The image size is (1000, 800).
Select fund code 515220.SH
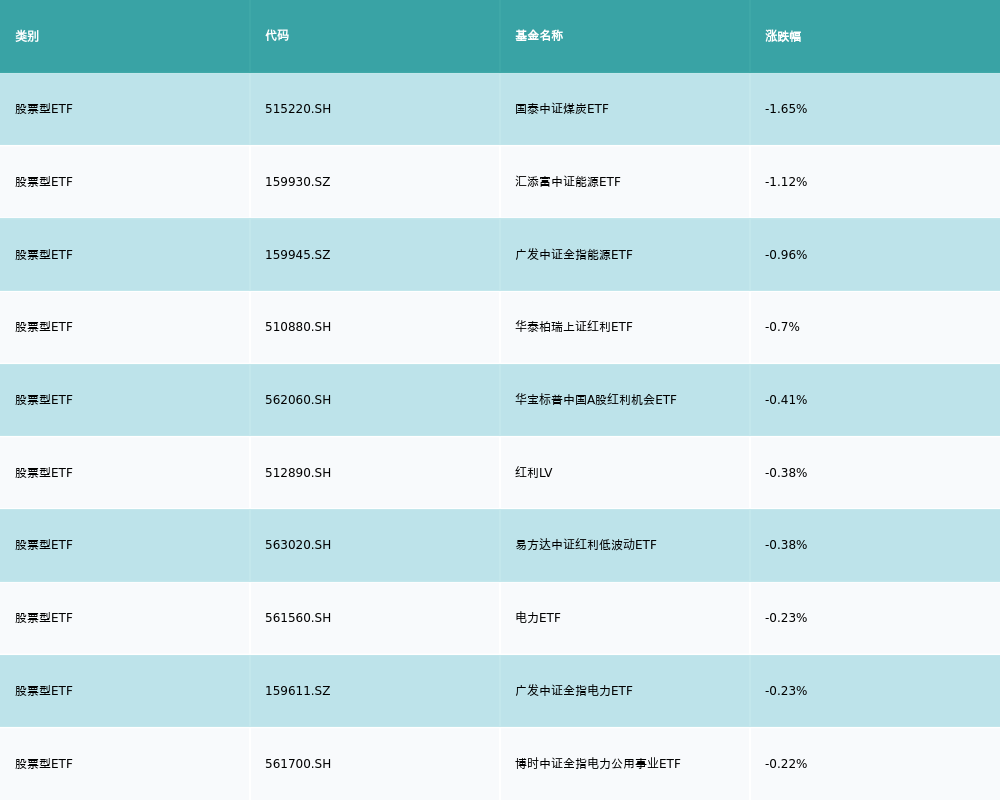coord(298,109)
